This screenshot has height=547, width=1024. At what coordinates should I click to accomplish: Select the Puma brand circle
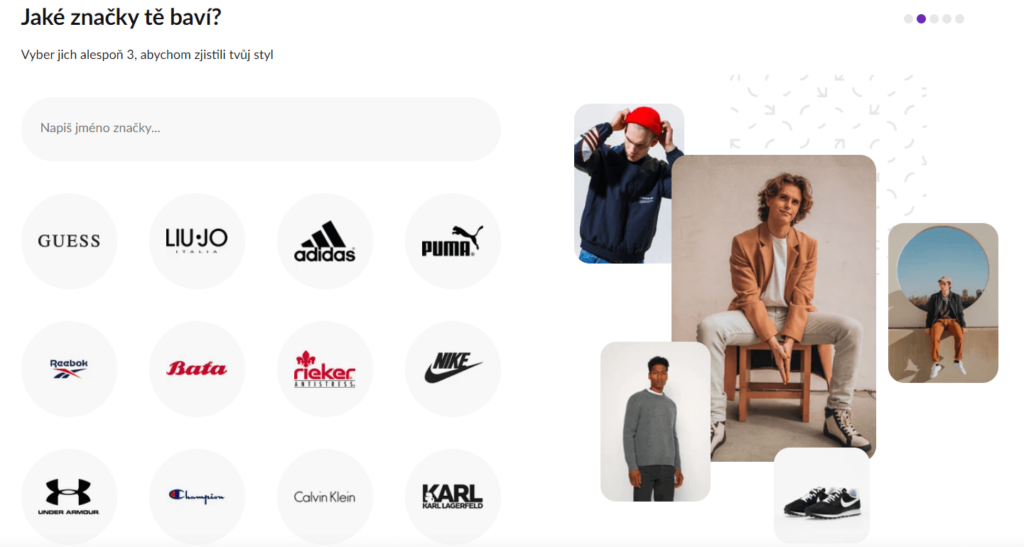click(x=453, y=241)
